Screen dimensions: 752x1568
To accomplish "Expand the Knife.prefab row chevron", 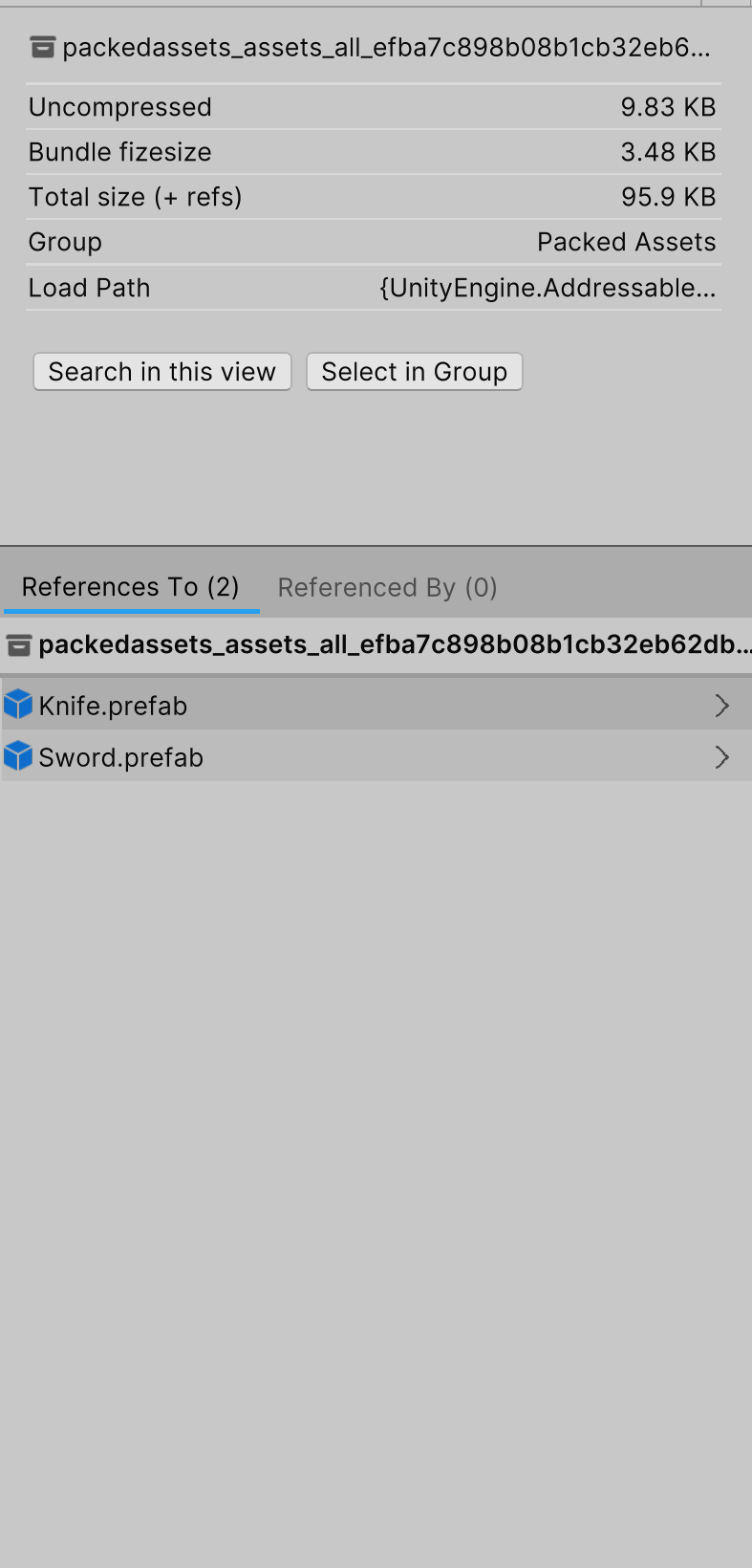I will tap(721, 706).
